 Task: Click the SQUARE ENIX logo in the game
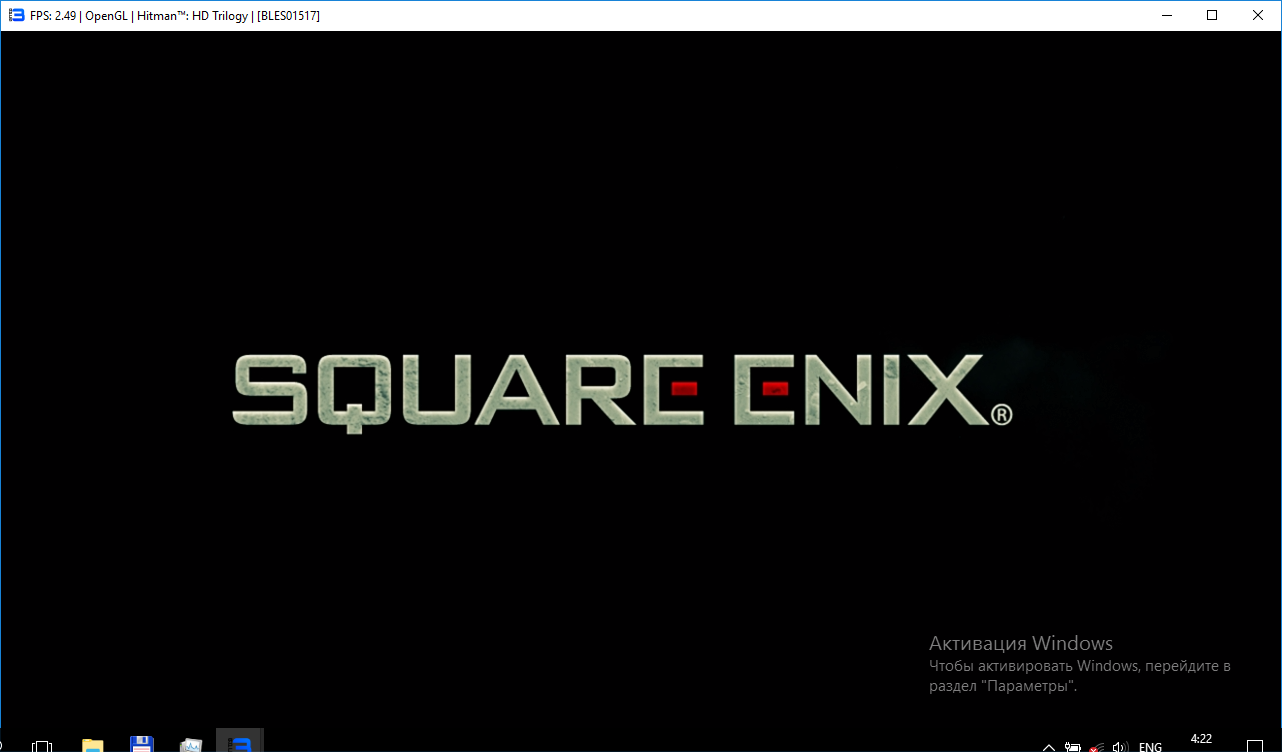click(x=610, y=390)
